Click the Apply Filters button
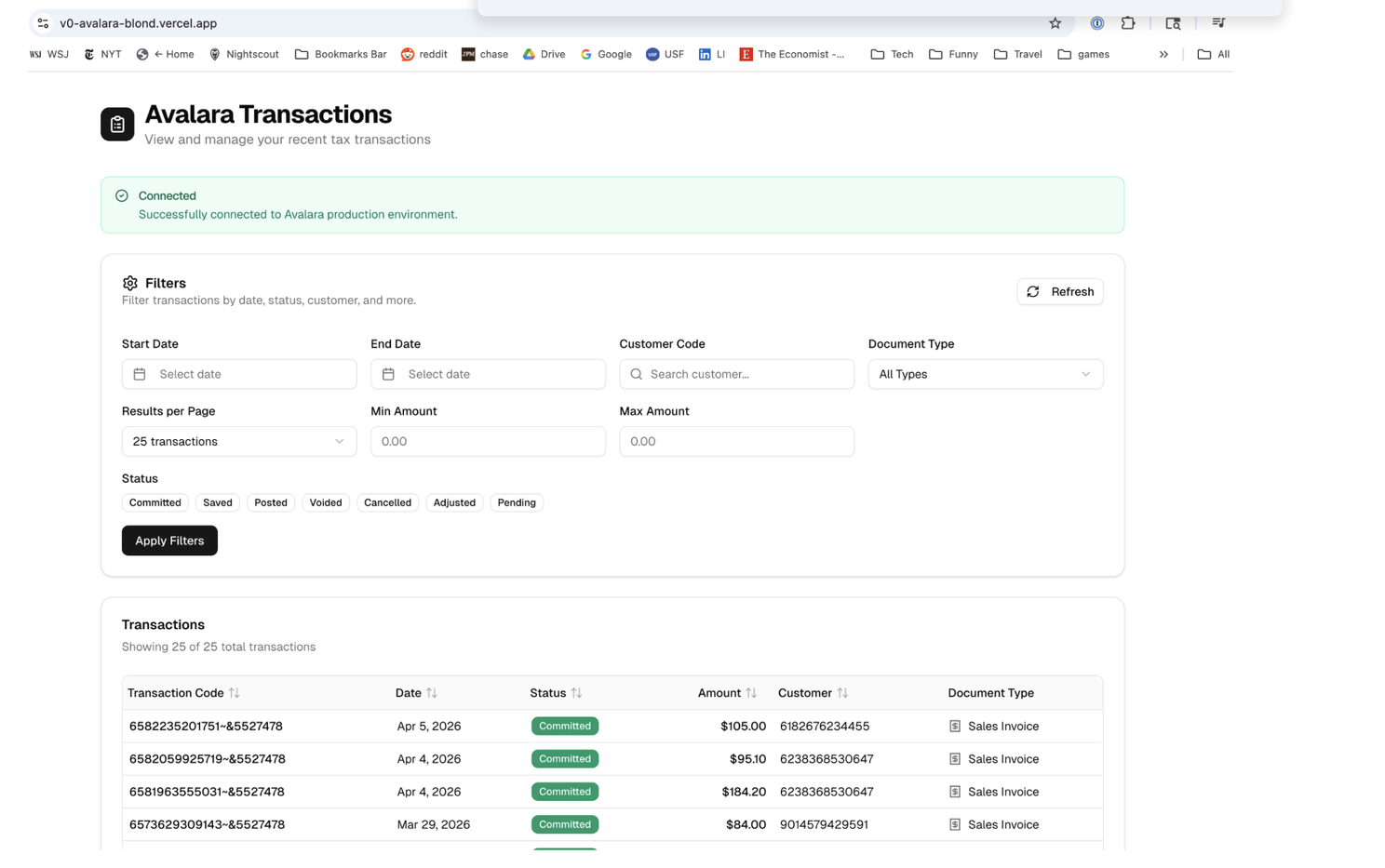The image size is (1385, 868). pyautogui.click(x=168, y=541)
